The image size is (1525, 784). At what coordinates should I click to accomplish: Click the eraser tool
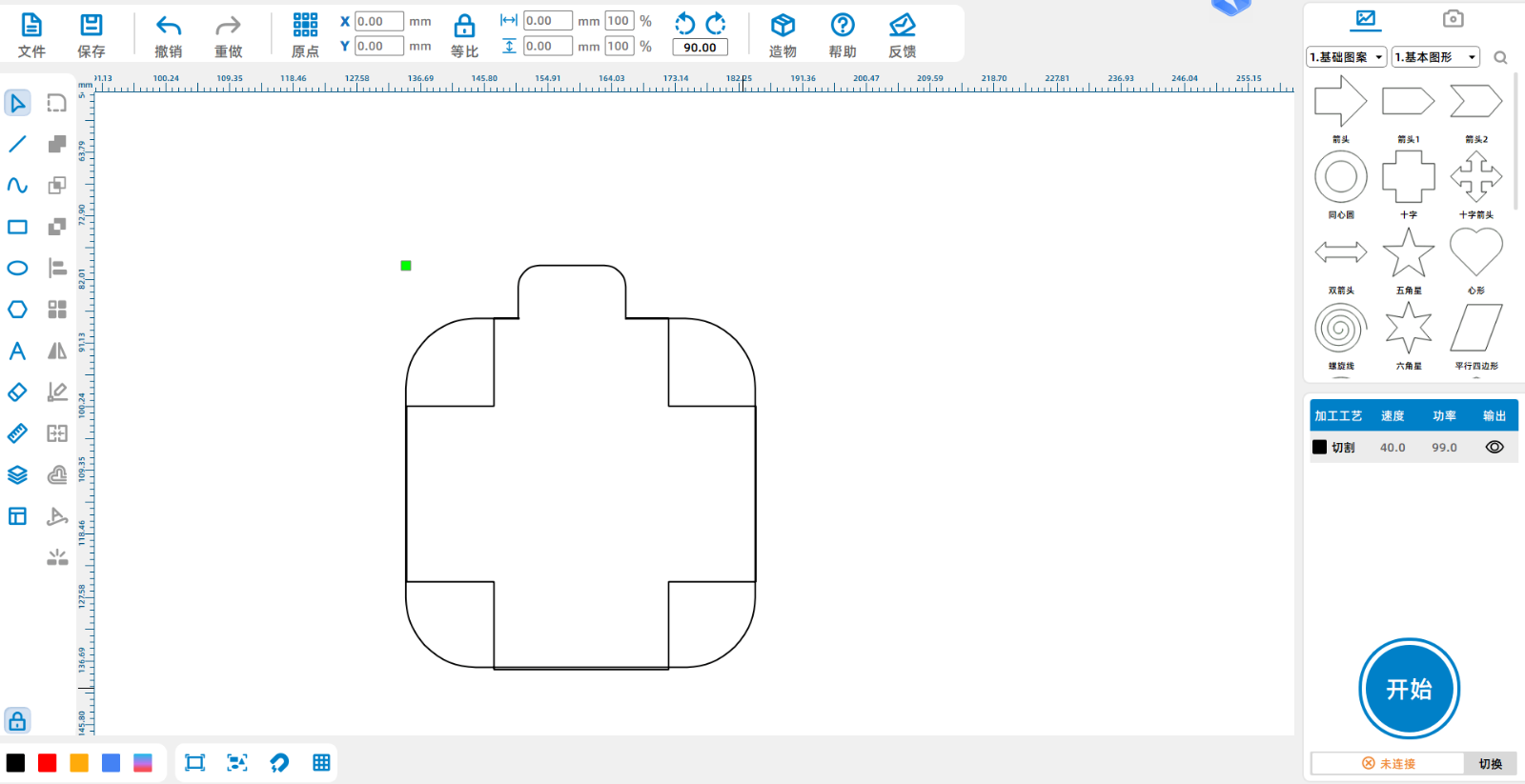pyautogui.click(x=17, y=392)
